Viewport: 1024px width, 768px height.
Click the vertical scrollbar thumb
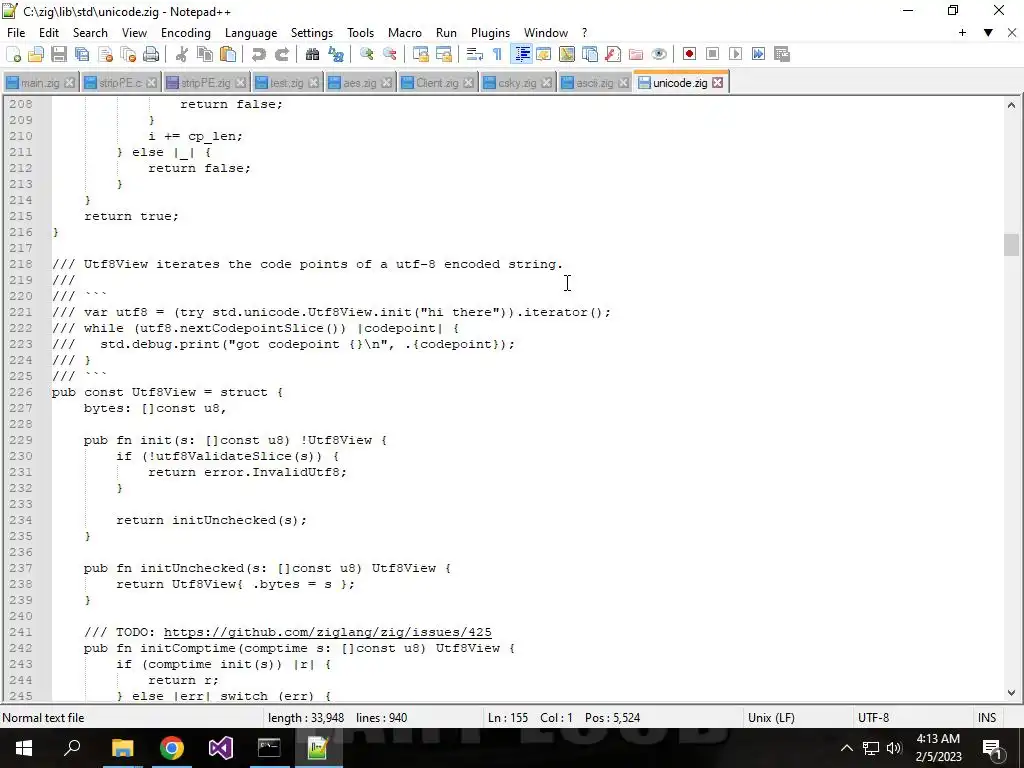(x=1011, y=245)
